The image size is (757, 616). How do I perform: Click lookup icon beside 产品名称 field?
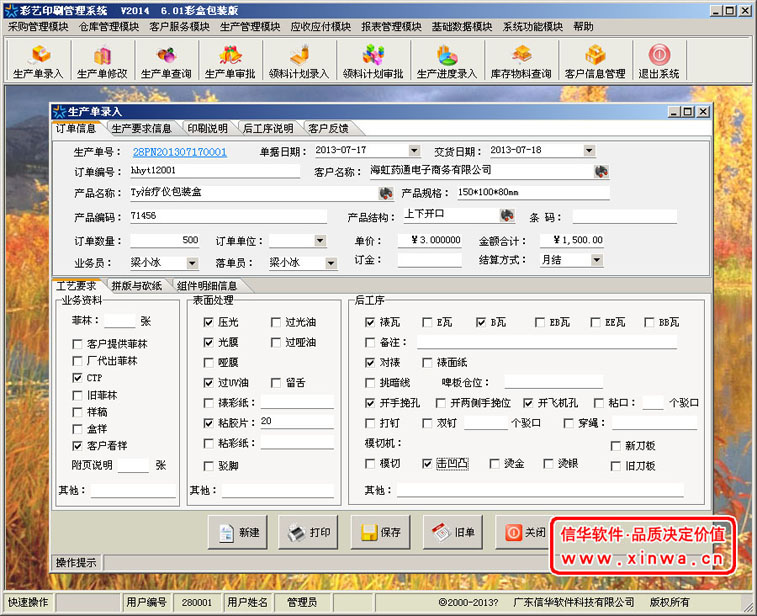(386, 193)
